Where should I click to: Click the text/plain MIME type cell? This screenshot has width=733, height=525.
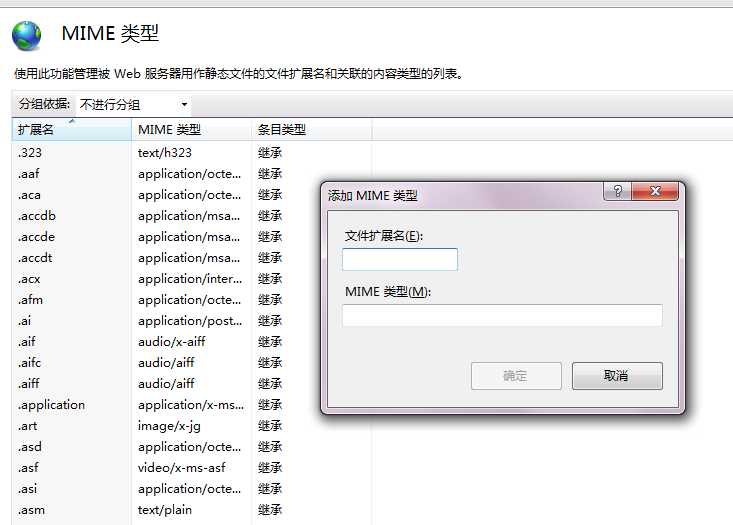pos(165,510)
